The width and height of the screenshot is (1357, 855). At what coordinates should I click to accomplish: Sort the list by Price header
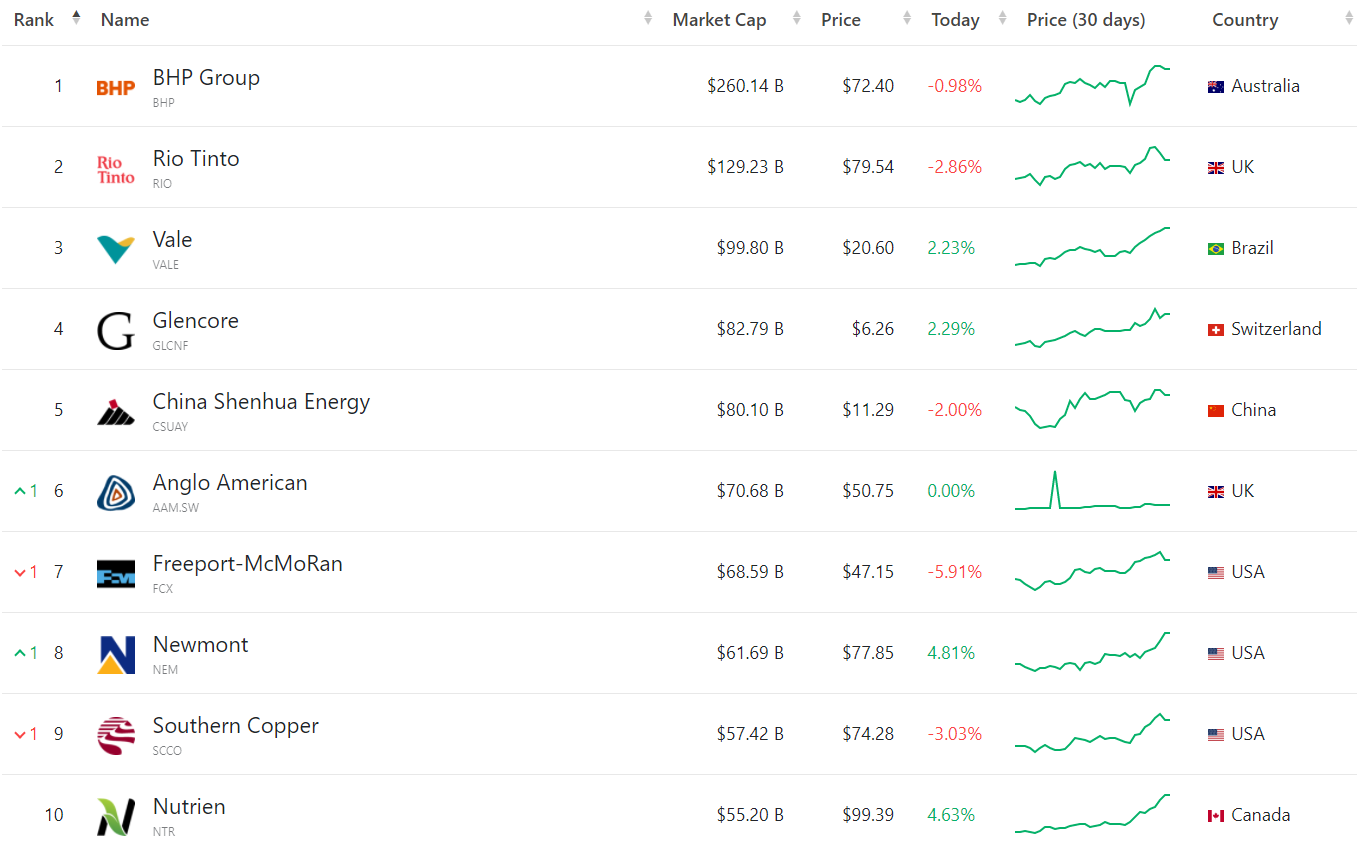[840, 20]
